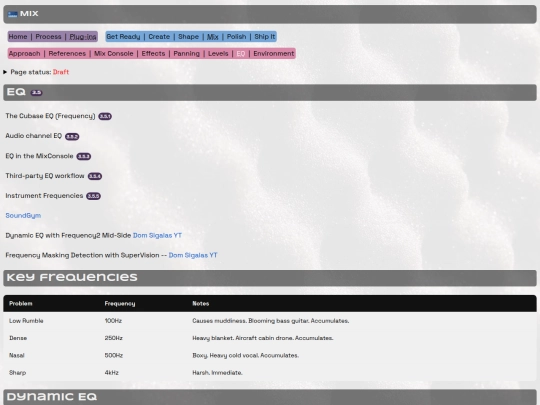The height and width of the screenshot is (405, 540).
Task: Click the badge after Third-party EQ workflow
Action: point(95,176)
